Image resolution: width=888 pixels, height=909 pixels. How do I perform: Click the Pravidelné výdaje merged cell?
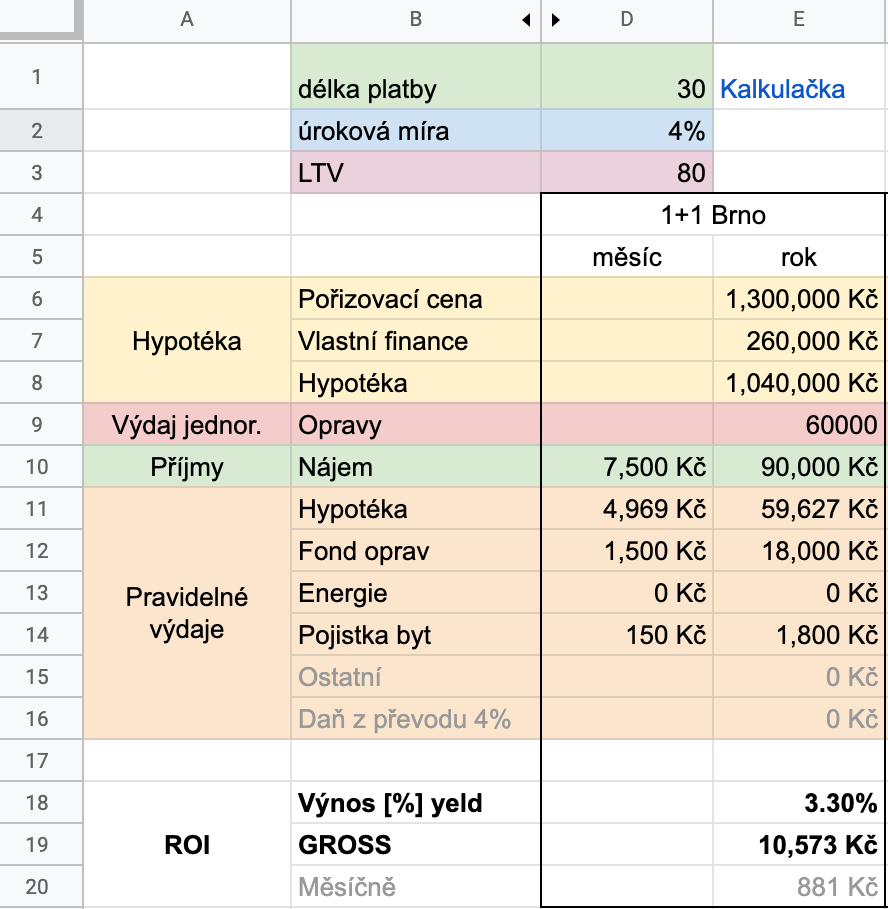187,613
